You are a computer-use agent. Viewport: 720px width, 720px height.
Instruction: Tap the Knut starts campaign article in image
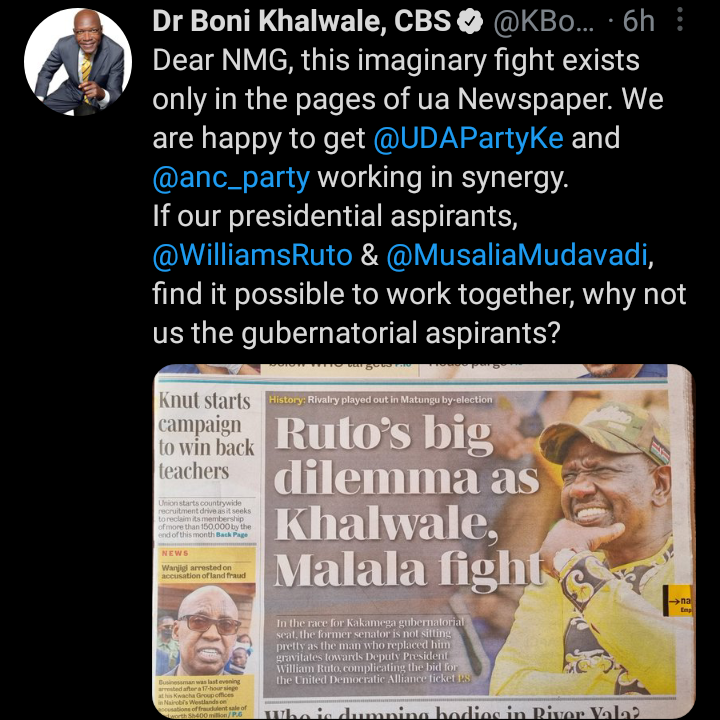[x=206, y=436]
